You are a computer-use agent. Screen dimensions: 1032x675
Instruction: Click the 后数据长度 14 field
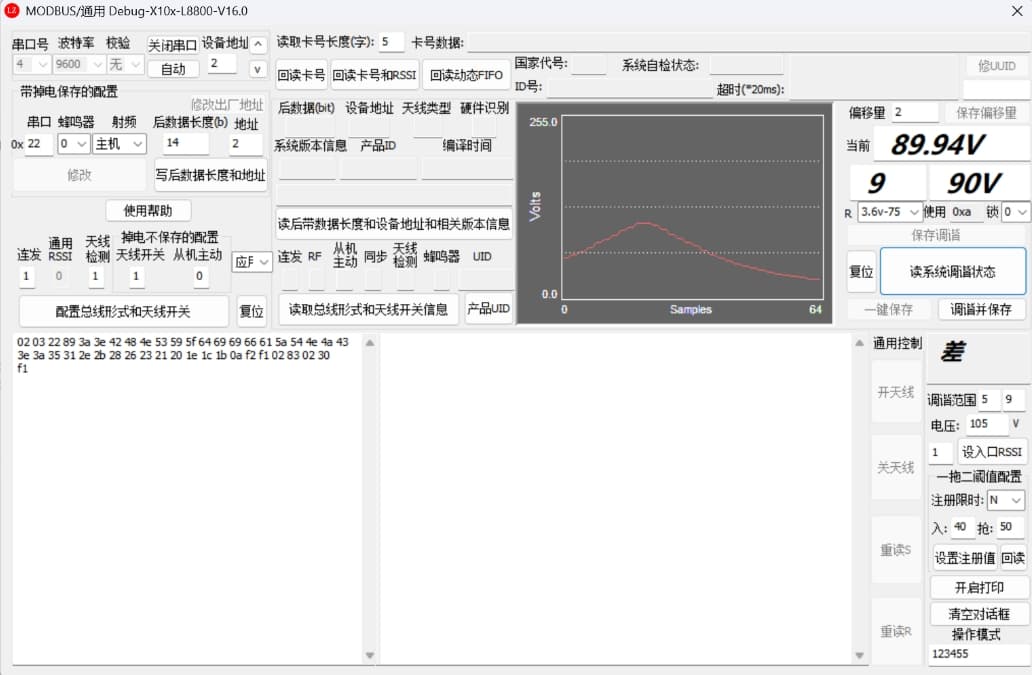click(186, 143)
